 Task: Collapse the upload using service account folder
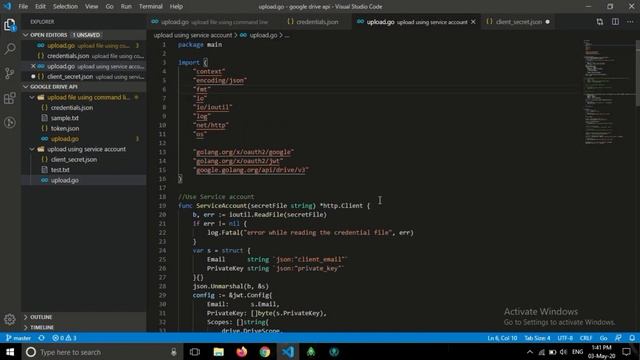click(x=84, y=149)
